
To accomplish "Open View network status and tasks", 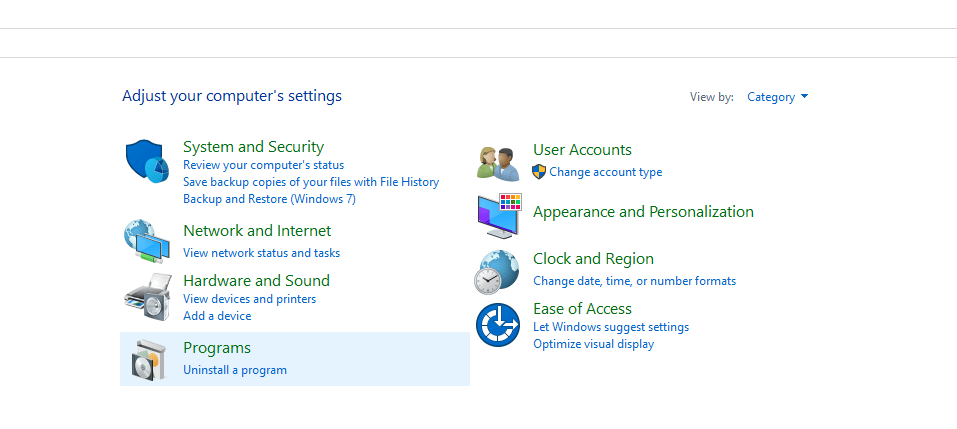I will click(x=261, y=253).
